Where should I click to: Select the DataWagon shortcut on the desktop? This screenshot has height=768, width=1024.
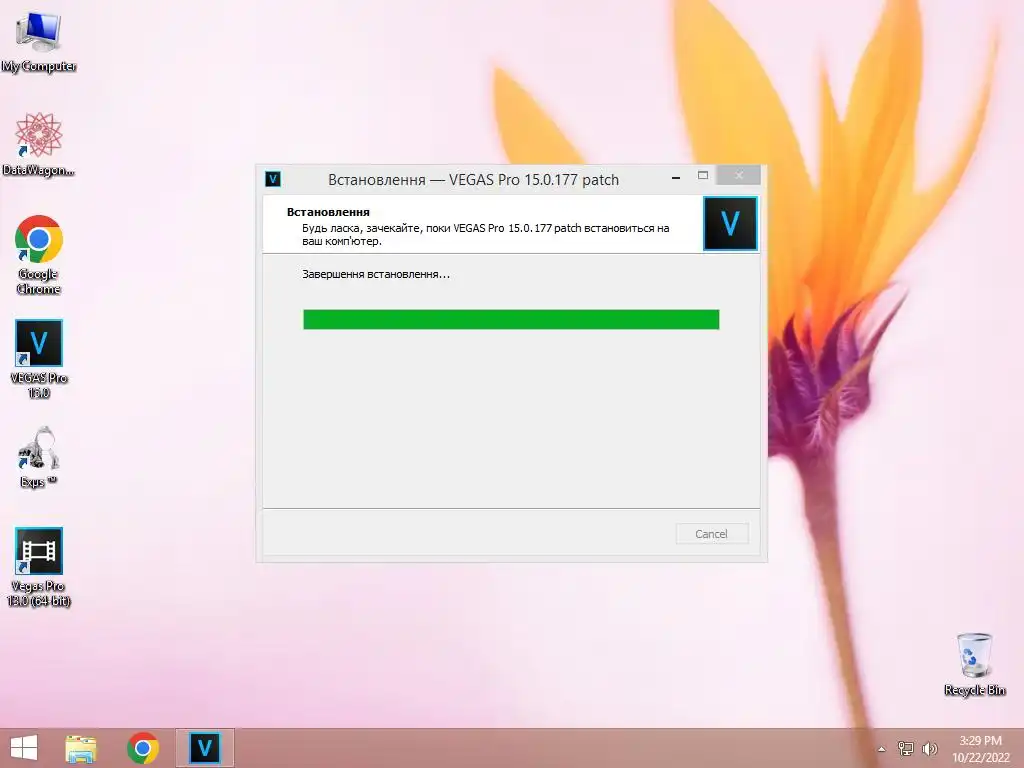(39, 144)
